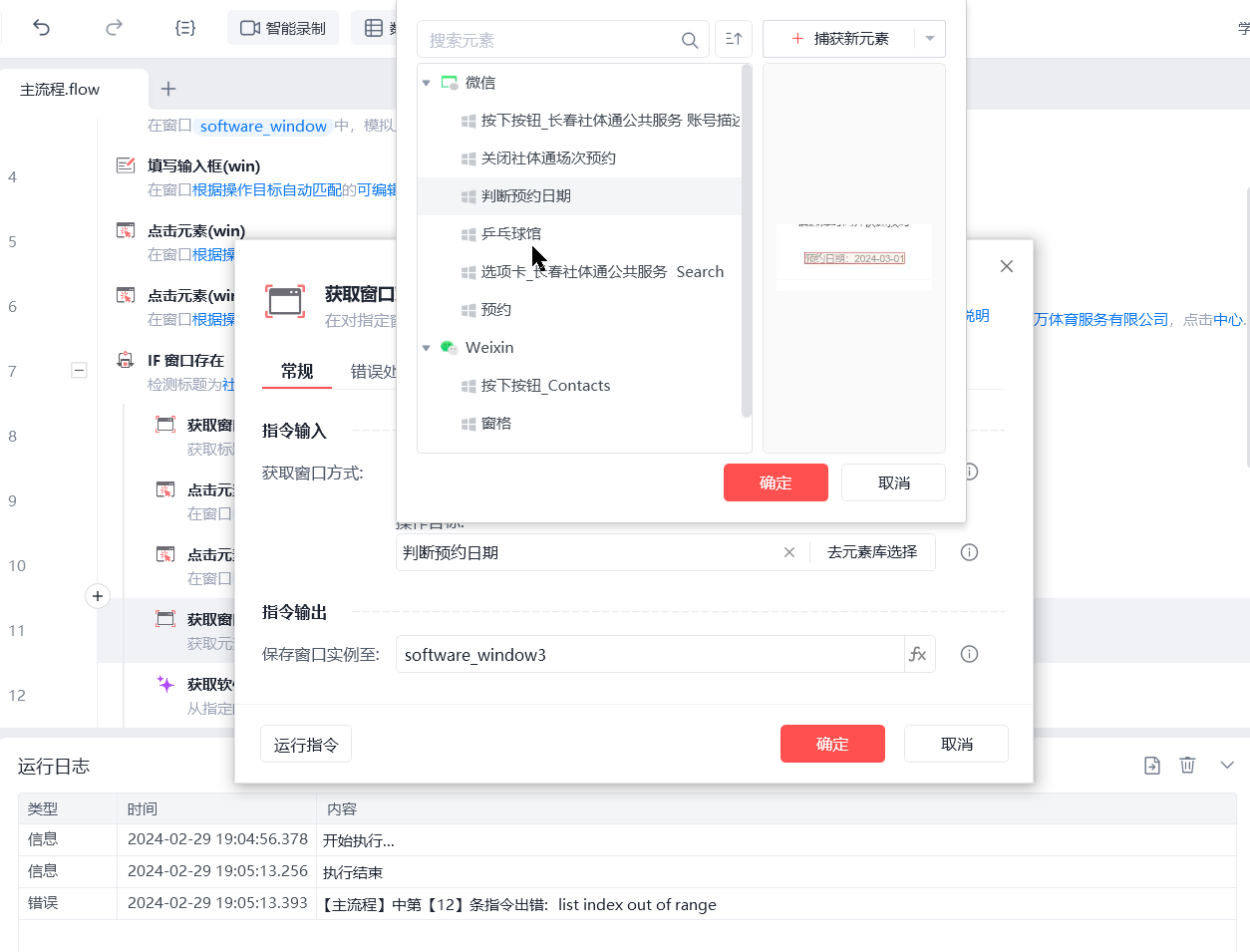Open the curly braces variables icon

(184, 28)
